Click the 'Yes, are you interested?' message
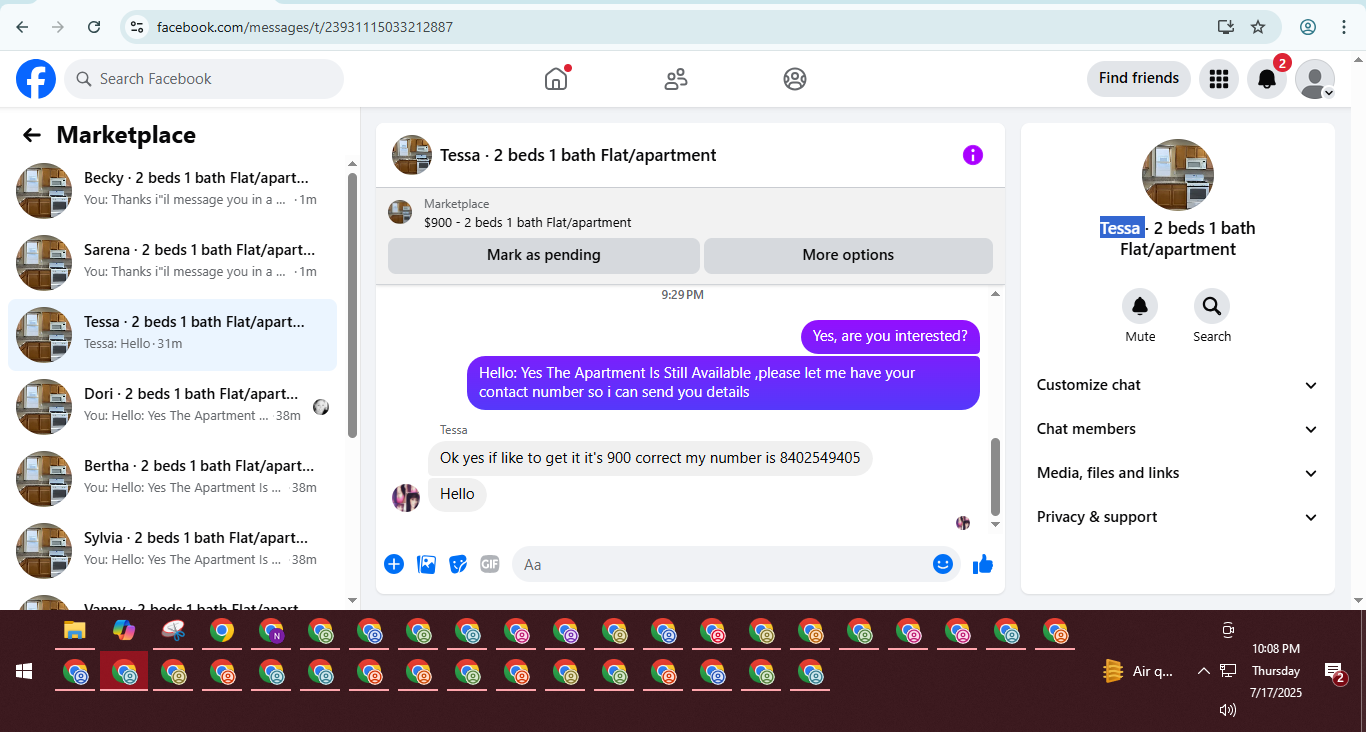The width and height of the screenshot is (1366, 732). point(890,337)
